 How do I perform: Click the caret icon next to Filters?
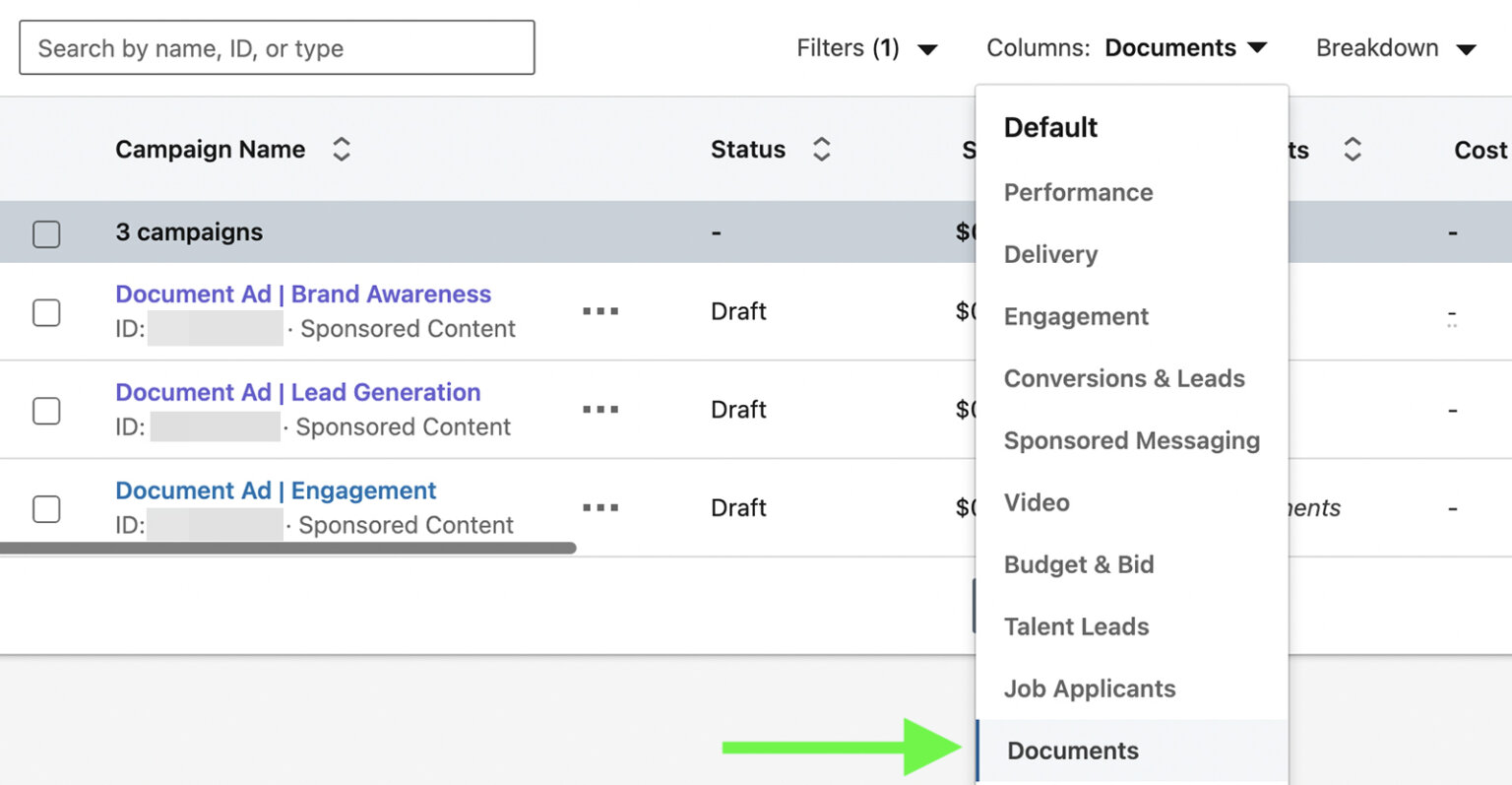pos(928,48)
